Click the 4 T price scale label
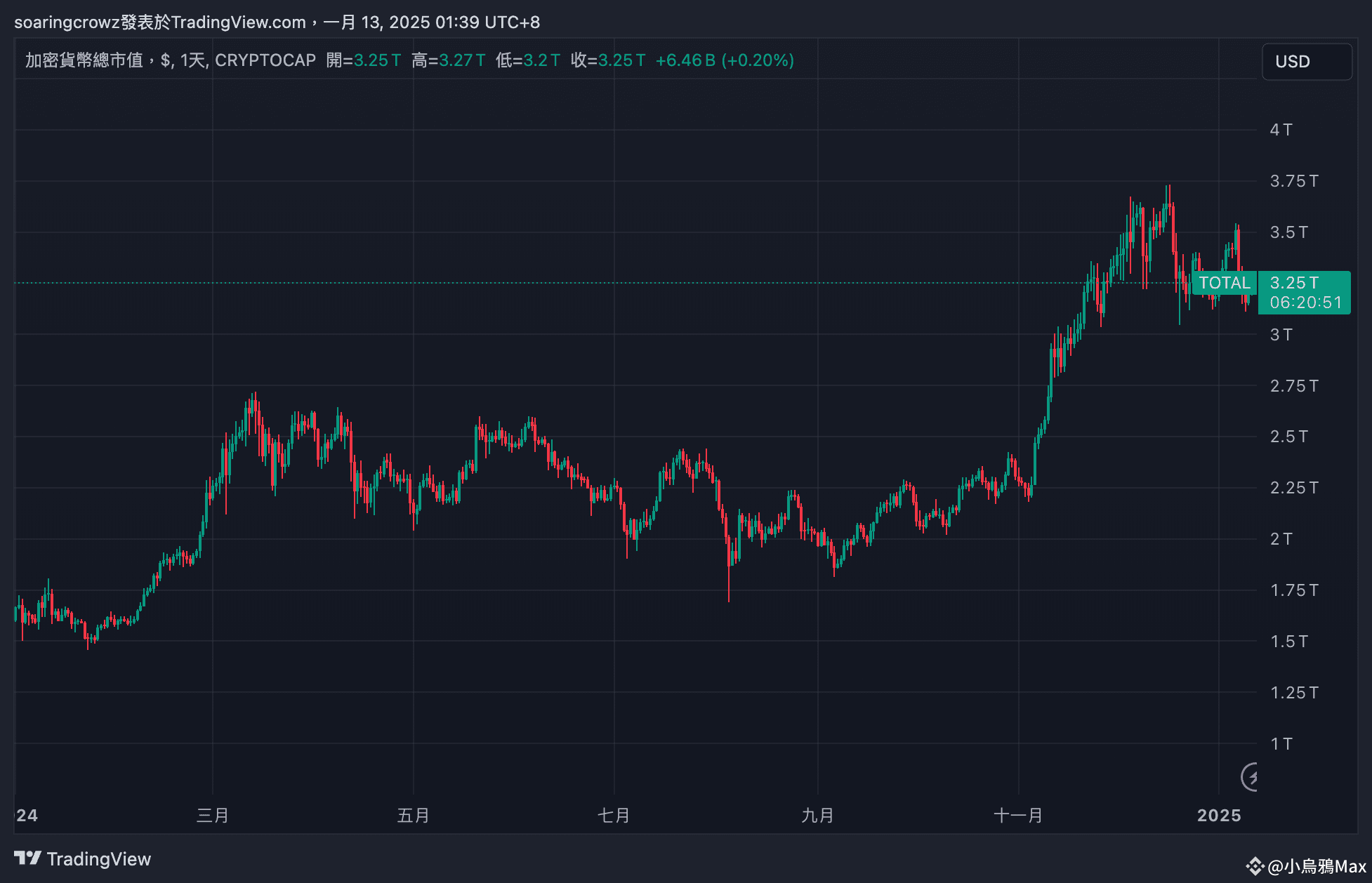 click(x=1281, y=130)
